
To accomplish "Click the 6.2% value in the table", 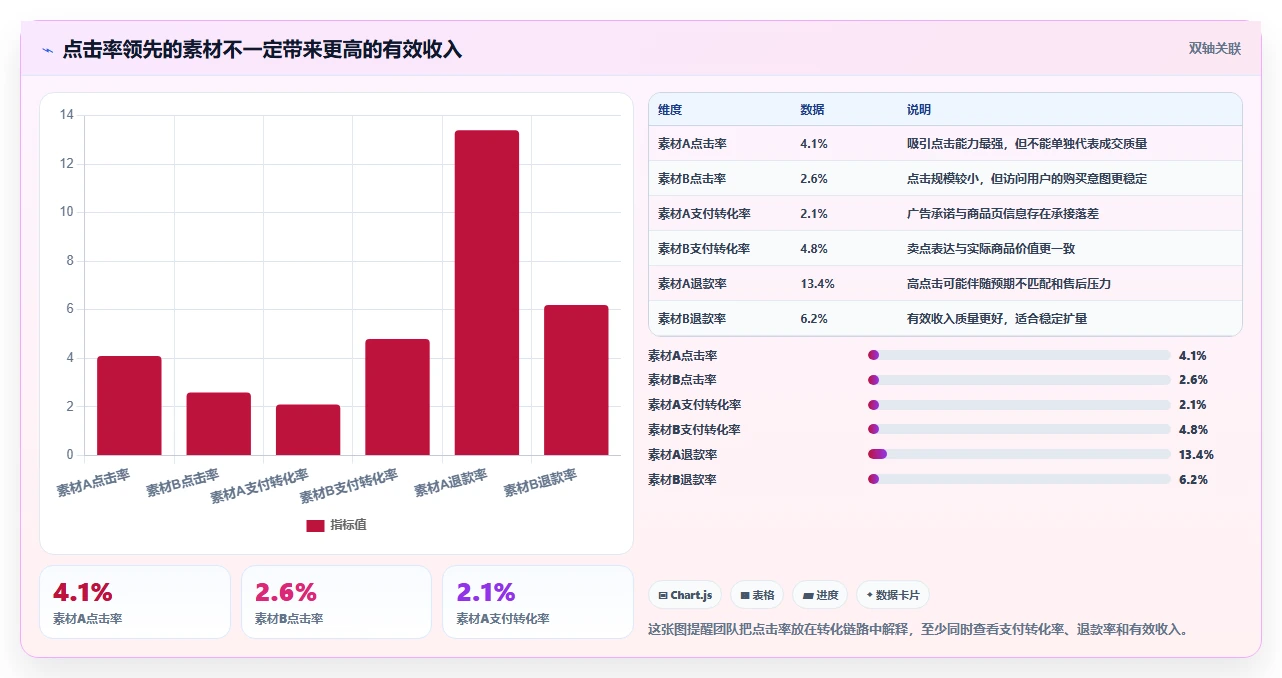I will [x=814, y=319].
